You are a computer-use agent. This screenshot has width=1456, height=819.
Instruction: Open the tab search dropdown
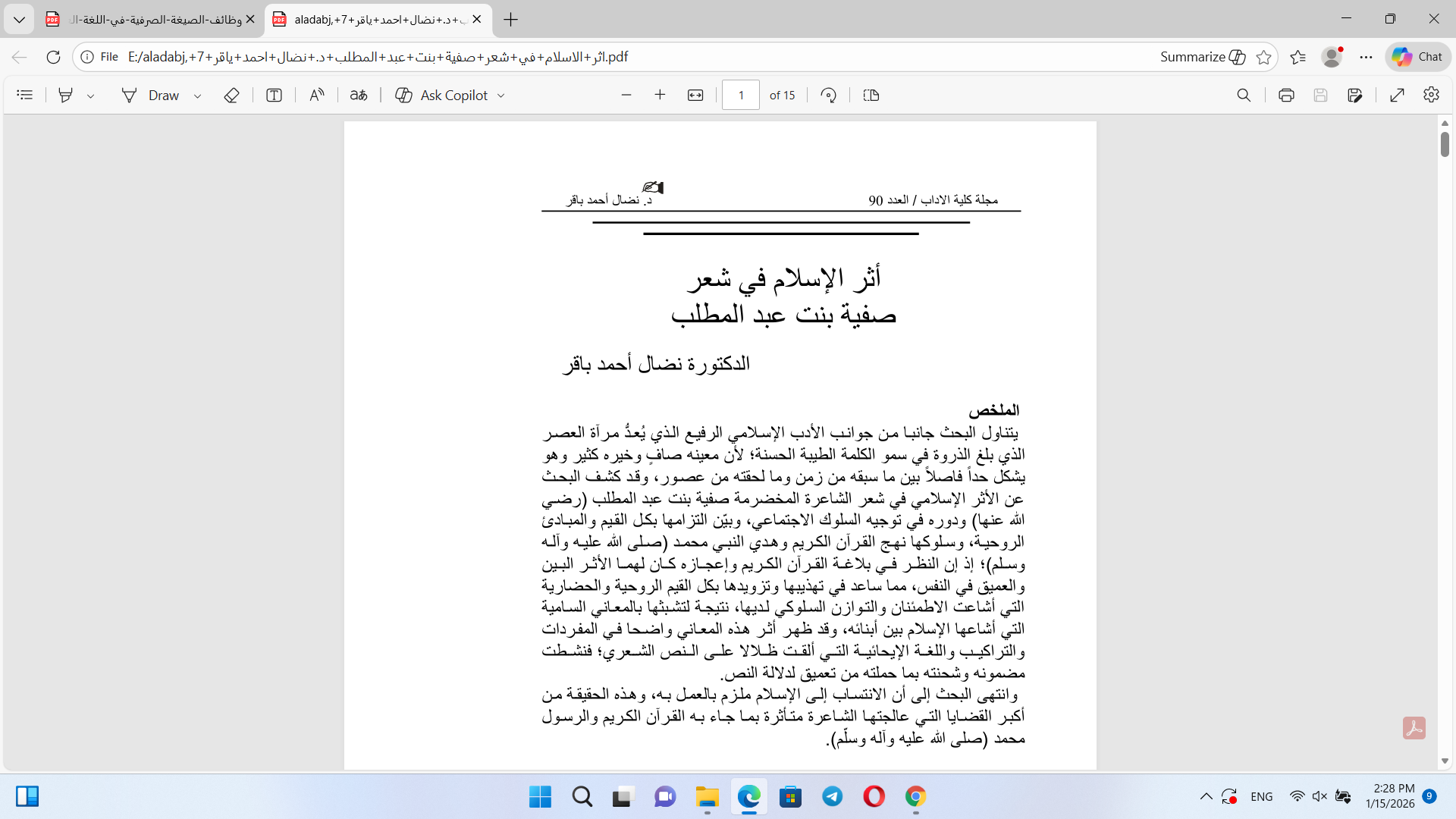(x=19, y=20)
